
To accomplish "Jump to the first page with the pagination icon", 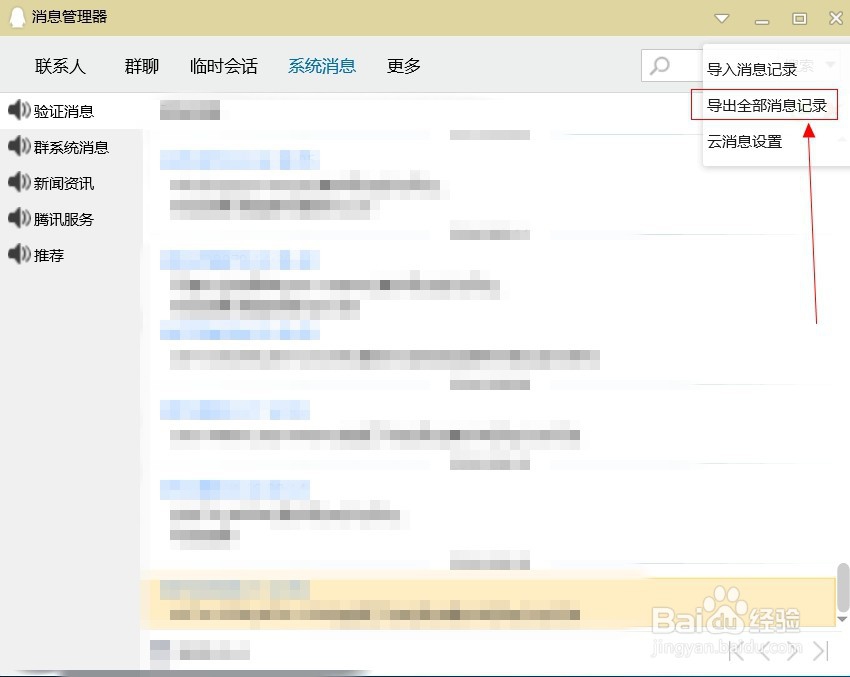I will tap(735, 650).
